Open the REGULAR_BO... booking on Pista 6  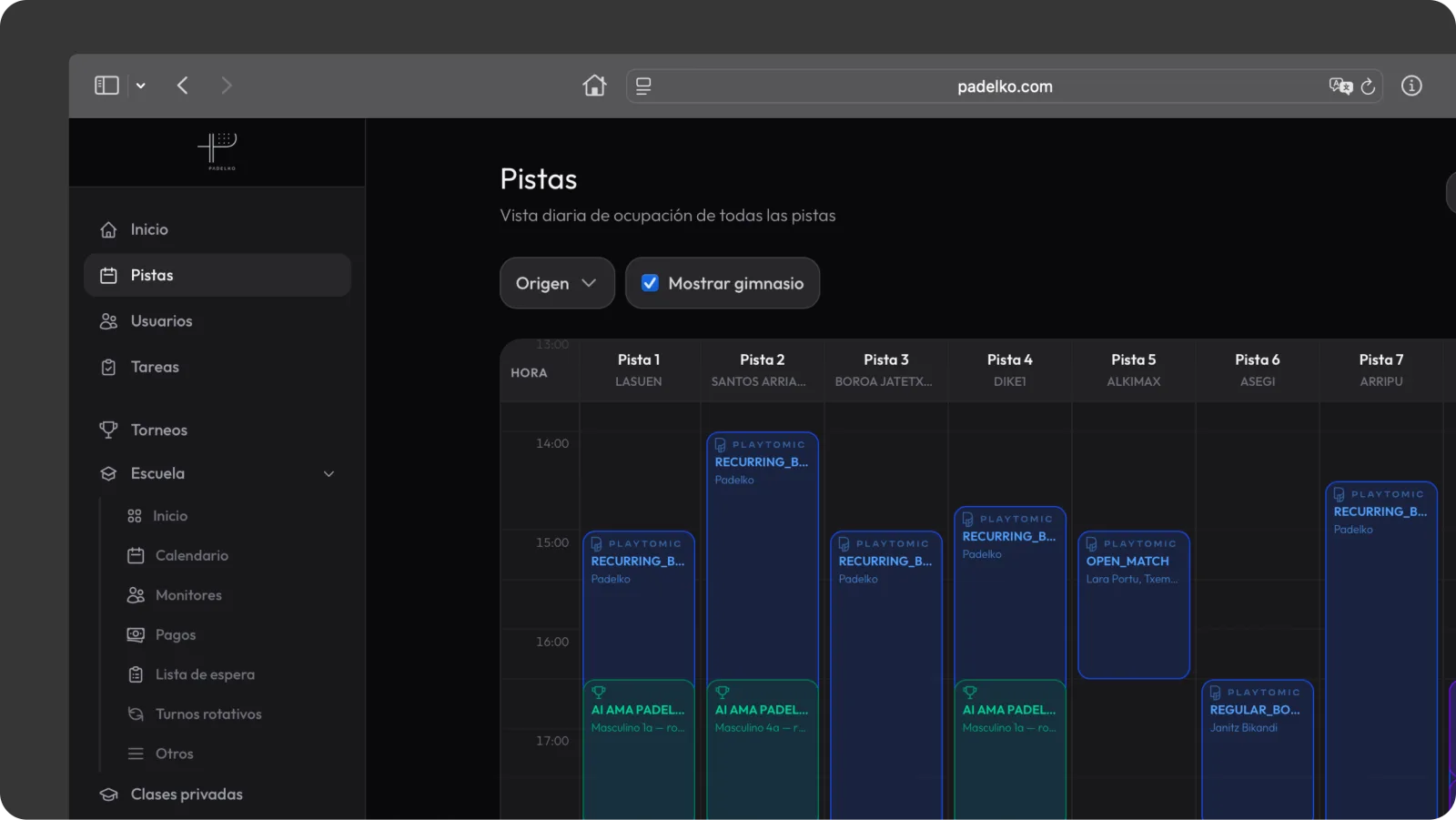[x=1258, y=750]
